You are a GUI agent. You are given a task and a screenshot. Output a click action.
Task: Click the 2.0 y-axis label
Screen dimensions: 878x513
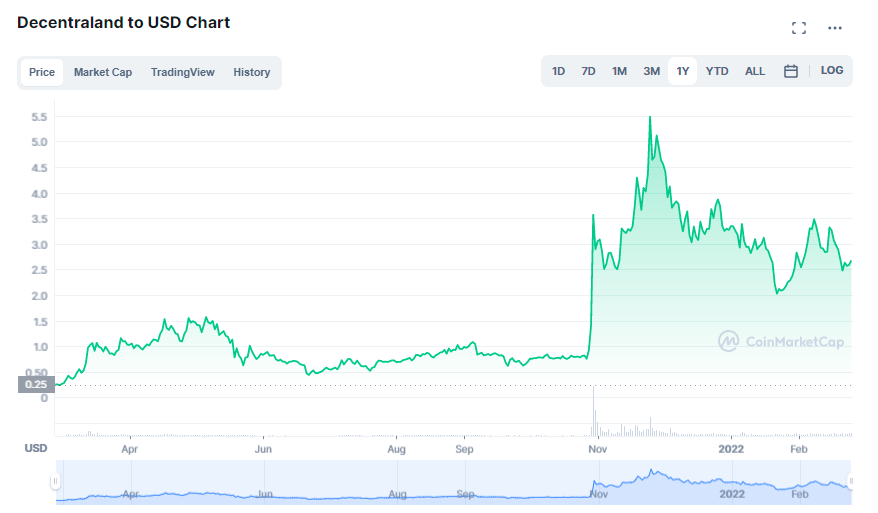point(39,296)
